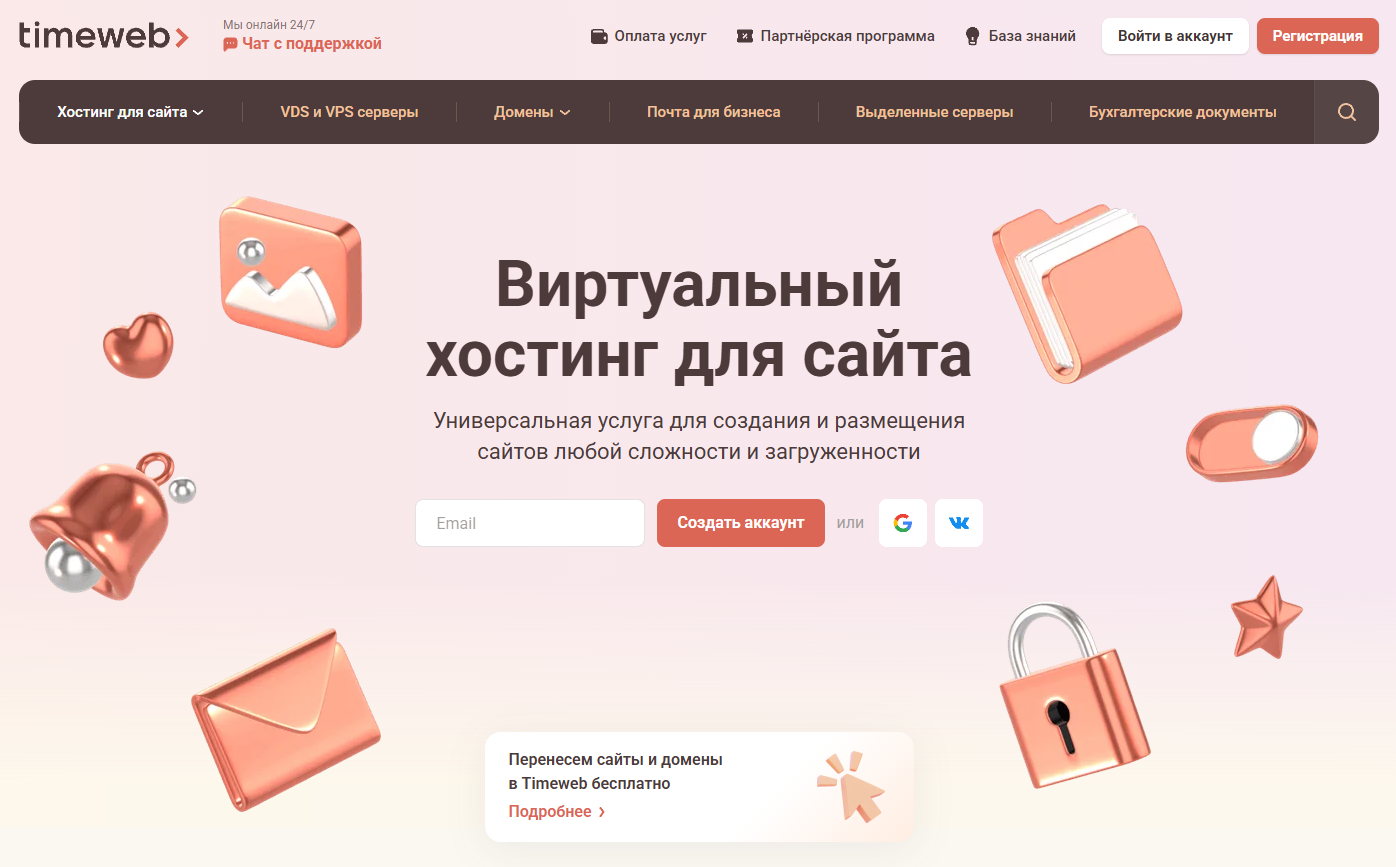Click the wallet icon beside Оплата услуг
This screenshot has height=867, width=1396.
[600, 36]
